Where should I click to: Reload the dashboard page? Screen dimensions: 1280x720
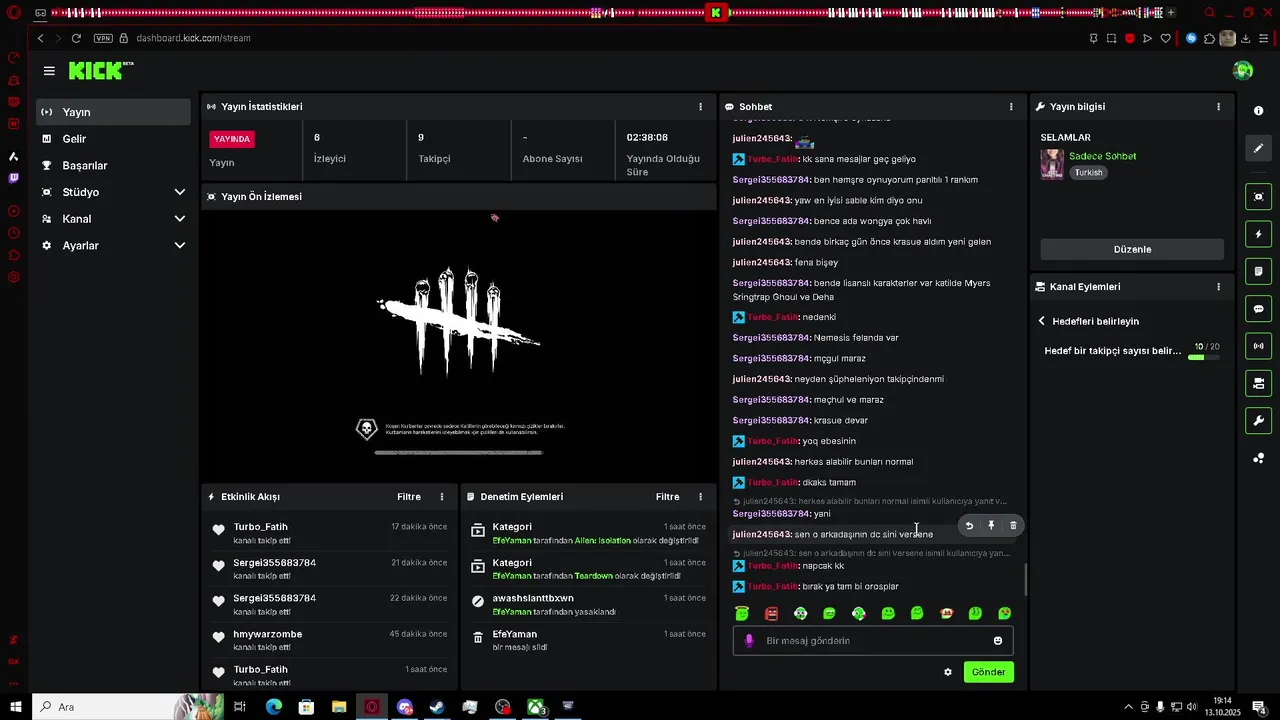[76, 38]
